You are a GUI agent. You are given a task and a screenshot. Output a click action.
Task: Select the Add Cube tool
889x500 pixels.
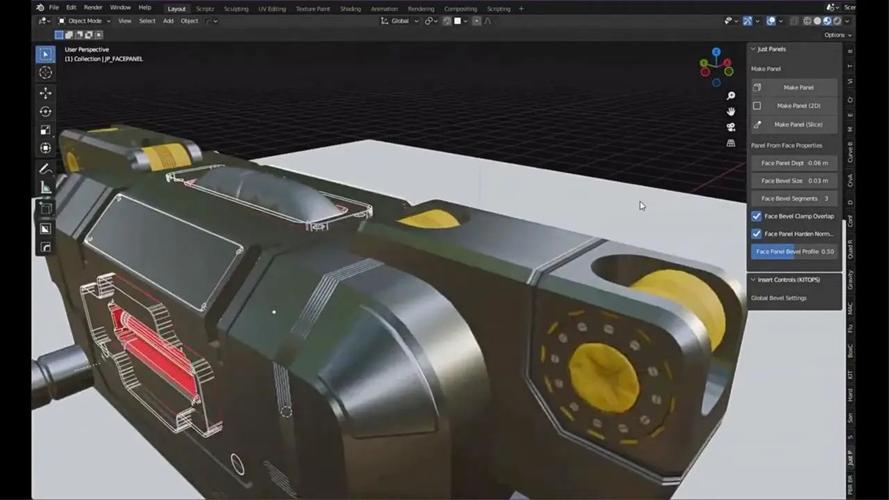click(x=45, y=209)
